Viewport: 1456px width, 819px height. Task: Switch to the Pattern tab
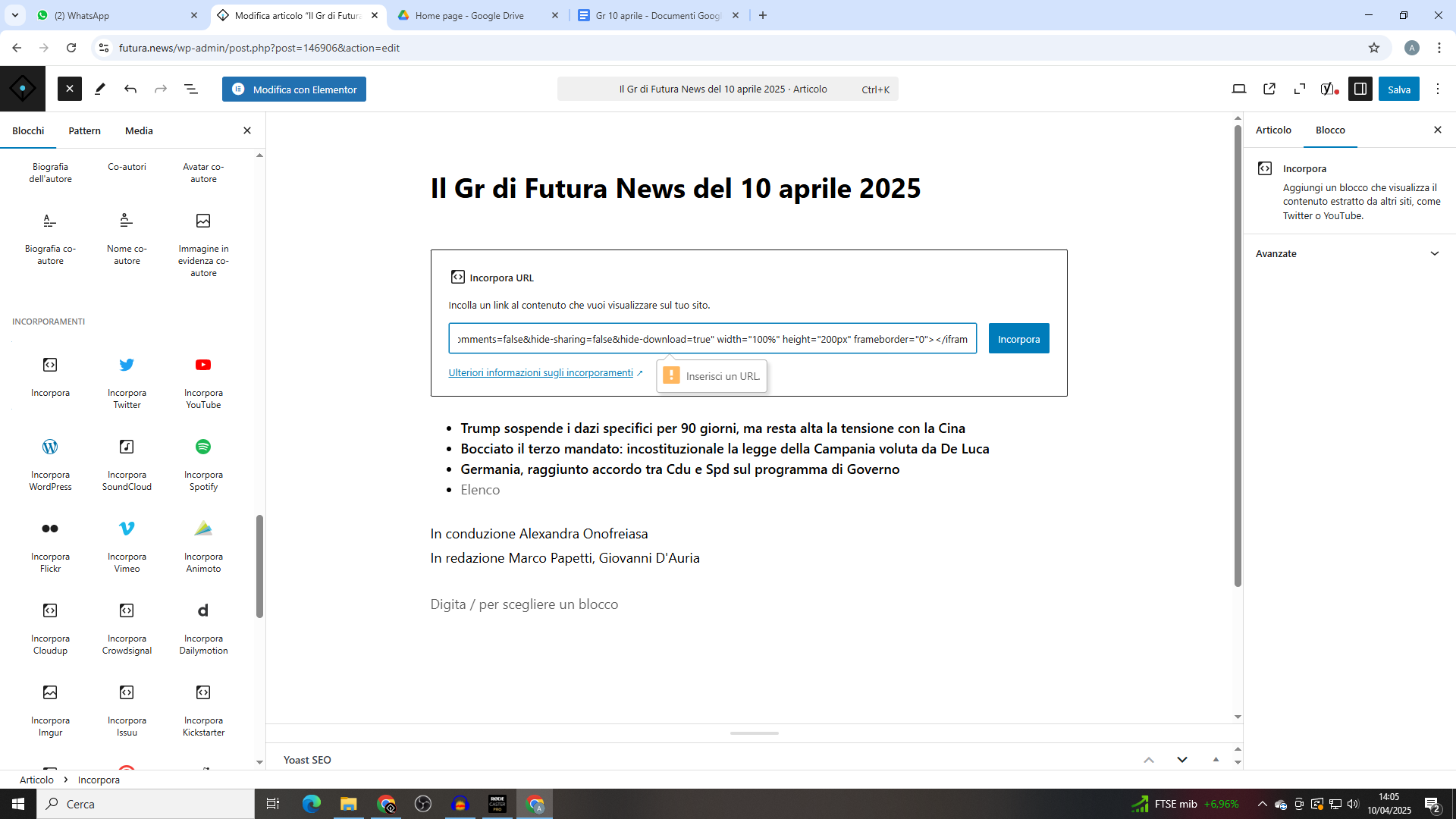84,131
